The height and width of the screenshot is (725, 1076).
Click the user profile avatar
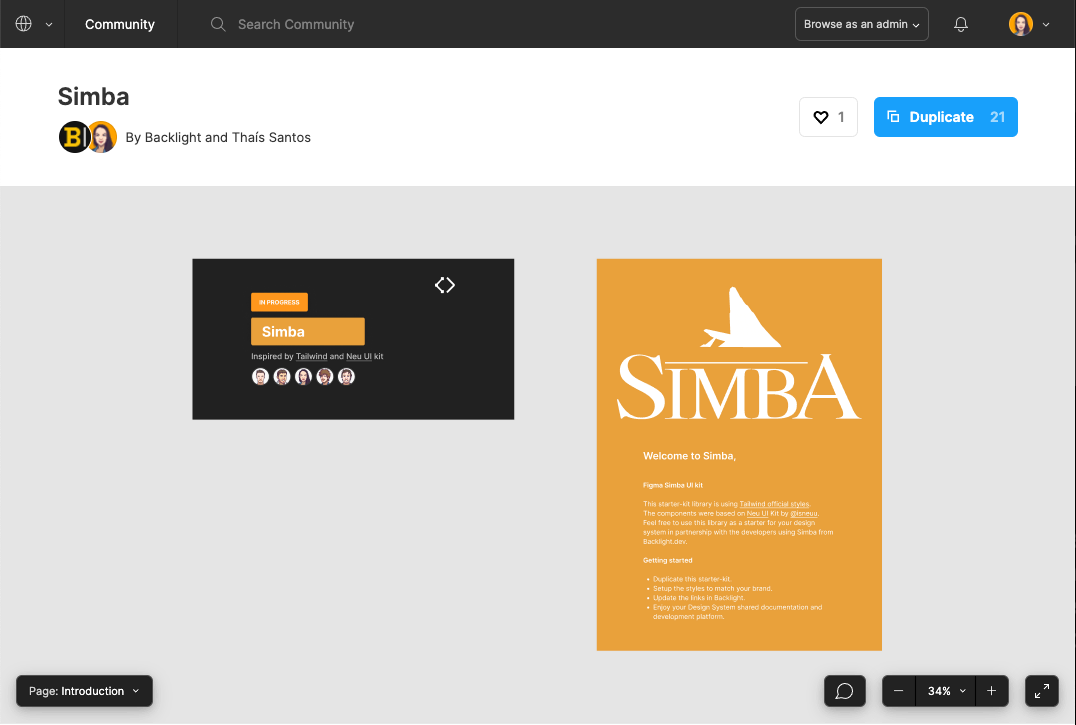(x=1020, y=24)
